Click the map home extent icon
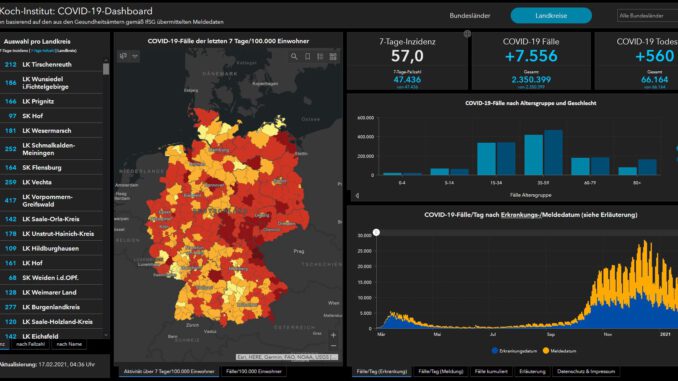This screenshot has width=678, height=381. coord(124,56)
